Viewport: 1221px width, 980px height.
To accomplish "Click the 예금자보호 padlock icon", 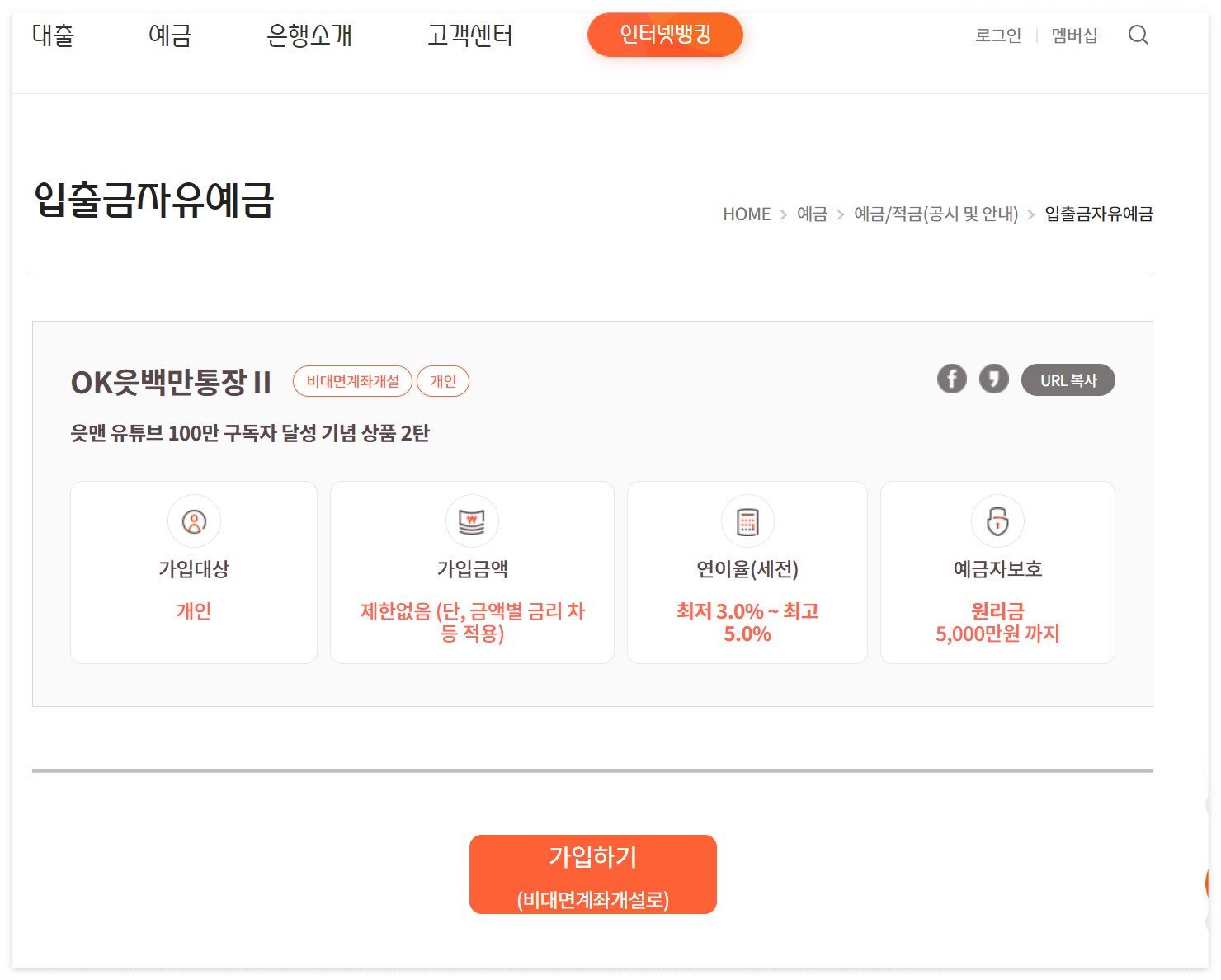I will (x=997, y=521).
